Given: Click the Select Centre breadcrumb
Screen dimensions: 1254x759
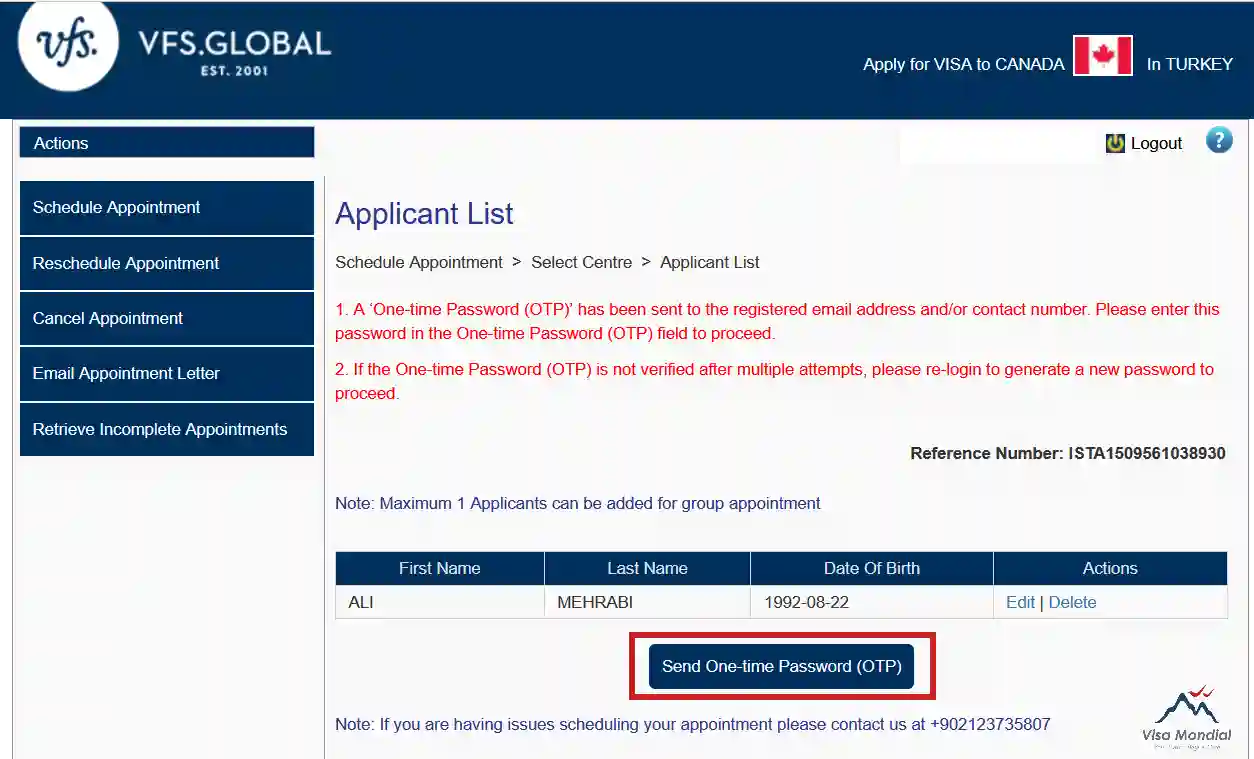Looking at the screenshot, I should tap(581, 262).
